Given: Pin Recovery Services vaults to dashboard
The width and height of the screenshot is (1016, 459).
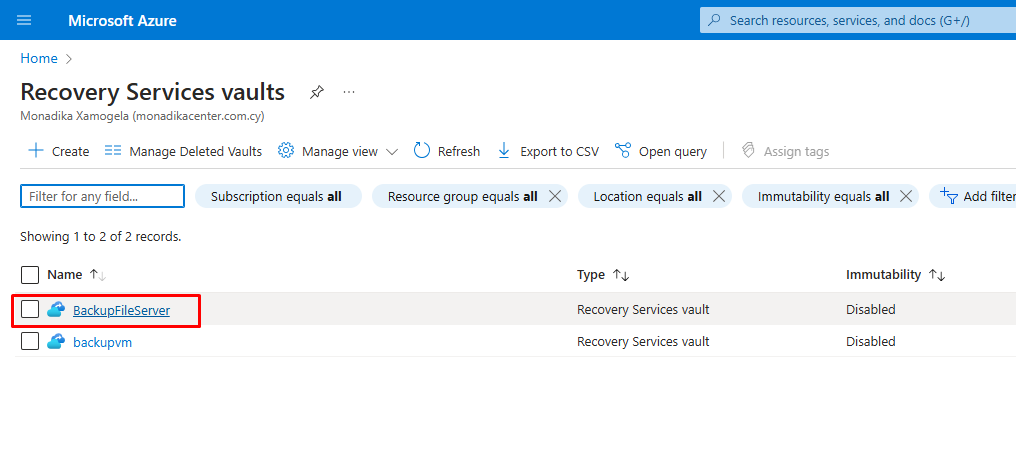Looking at the screenshot, I should point(316,92).
